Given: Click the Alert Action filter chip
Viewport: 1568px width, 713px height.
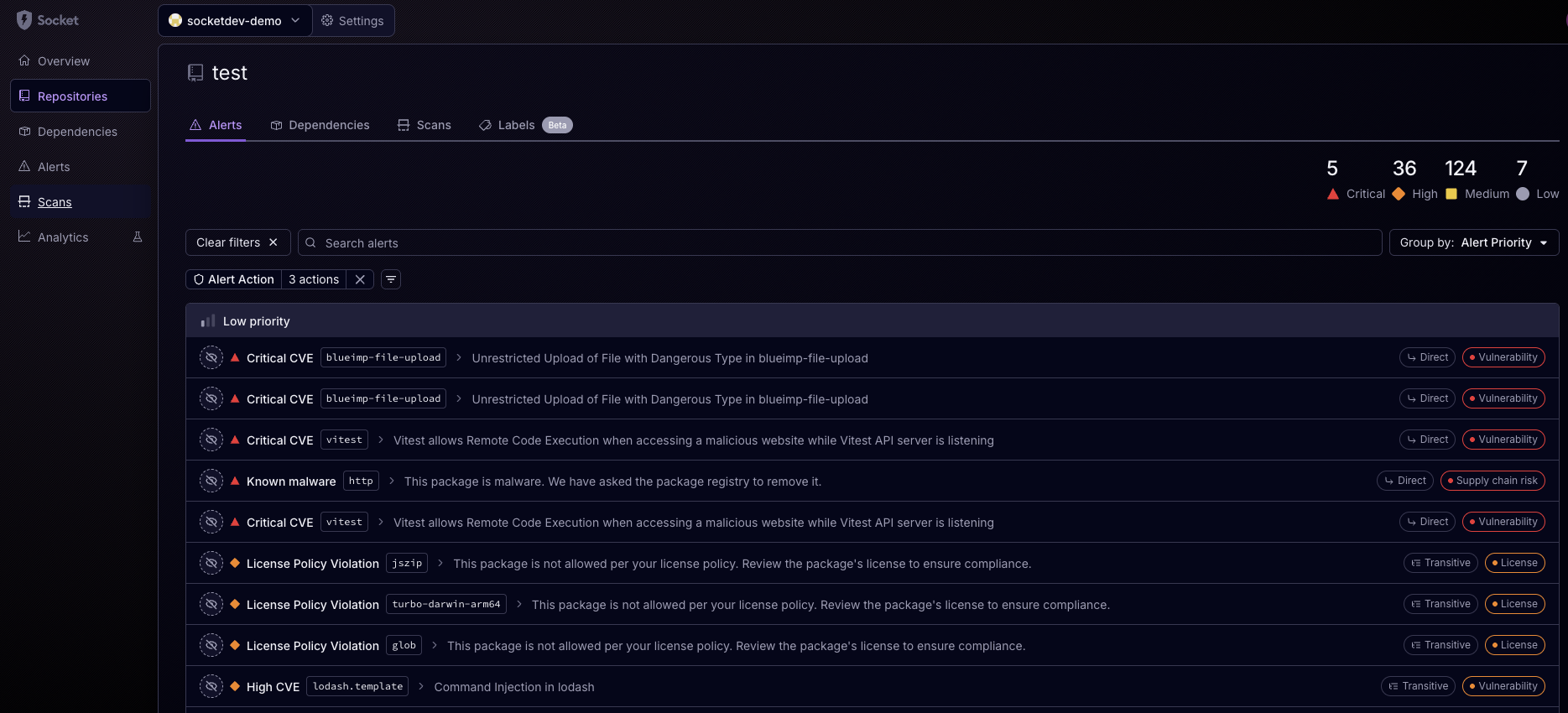Looking at the screenshot, I should pyautogui.click(x=233, y=279).
